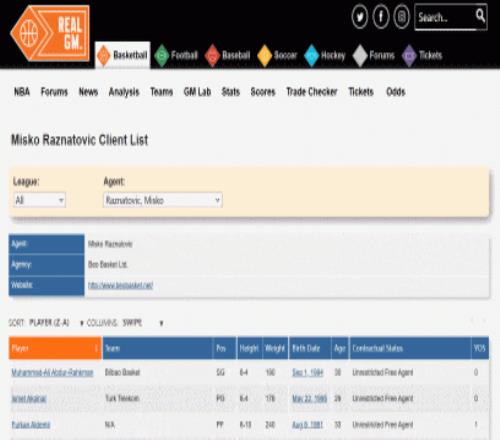Click the green Football diamond icon
The height and width of the screenshot is (440, 500).
point(162,55)
